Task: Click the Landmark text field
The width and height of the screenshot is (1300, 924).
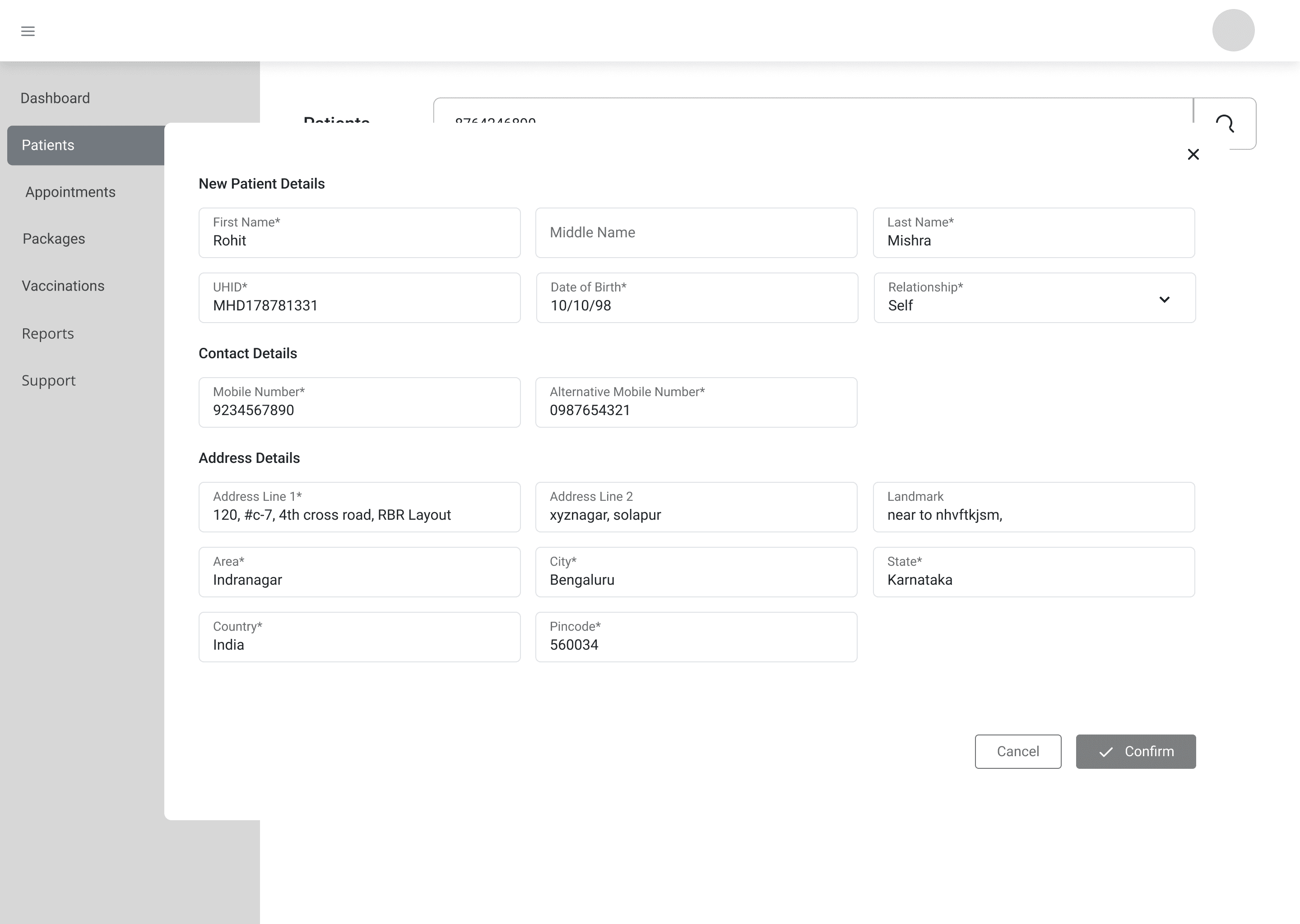Action: point(1033,508)
